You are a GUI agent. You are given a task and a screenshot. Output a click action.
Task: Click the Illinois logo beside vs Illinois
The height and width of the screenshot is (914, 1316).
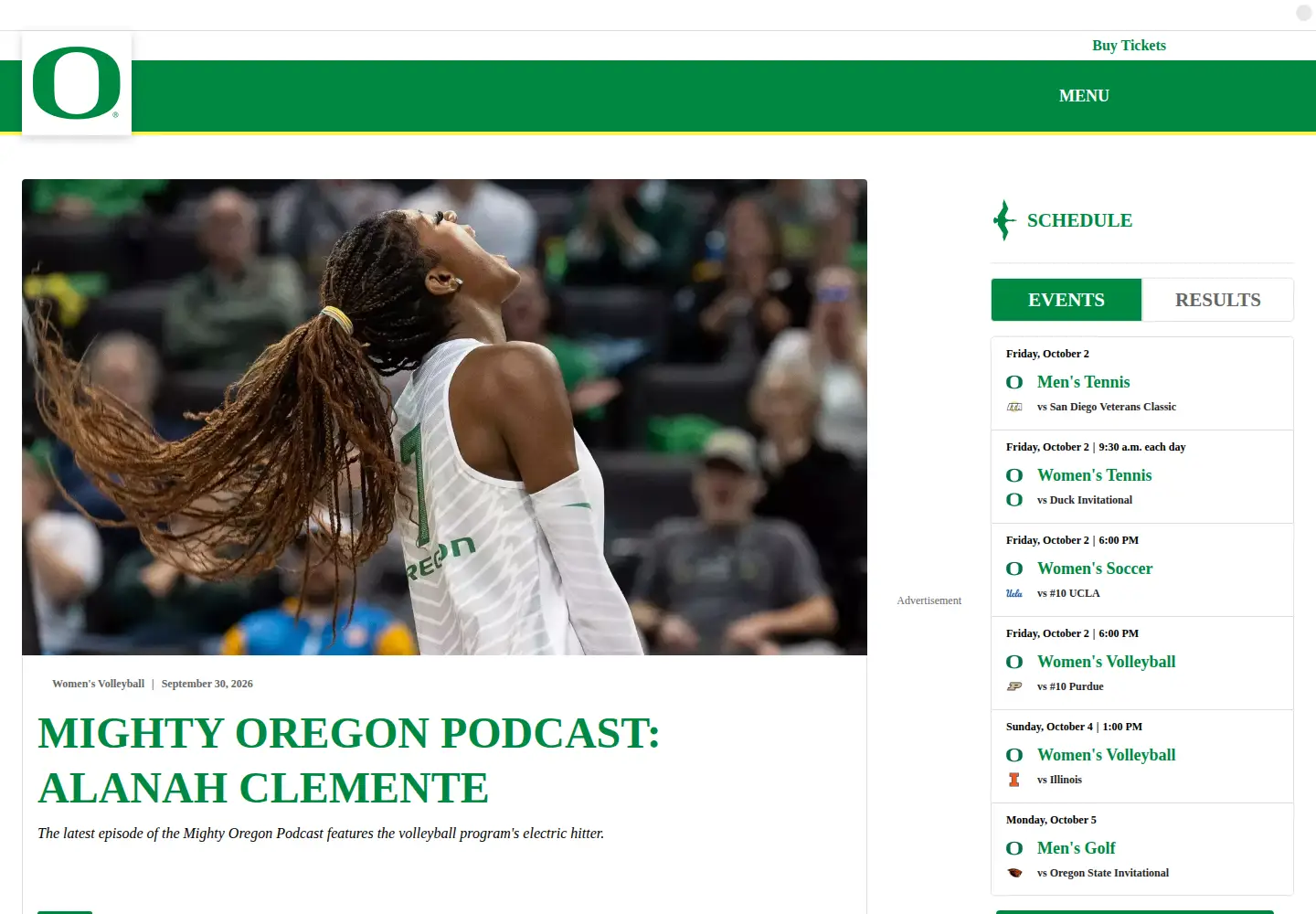coord(1014,780)
